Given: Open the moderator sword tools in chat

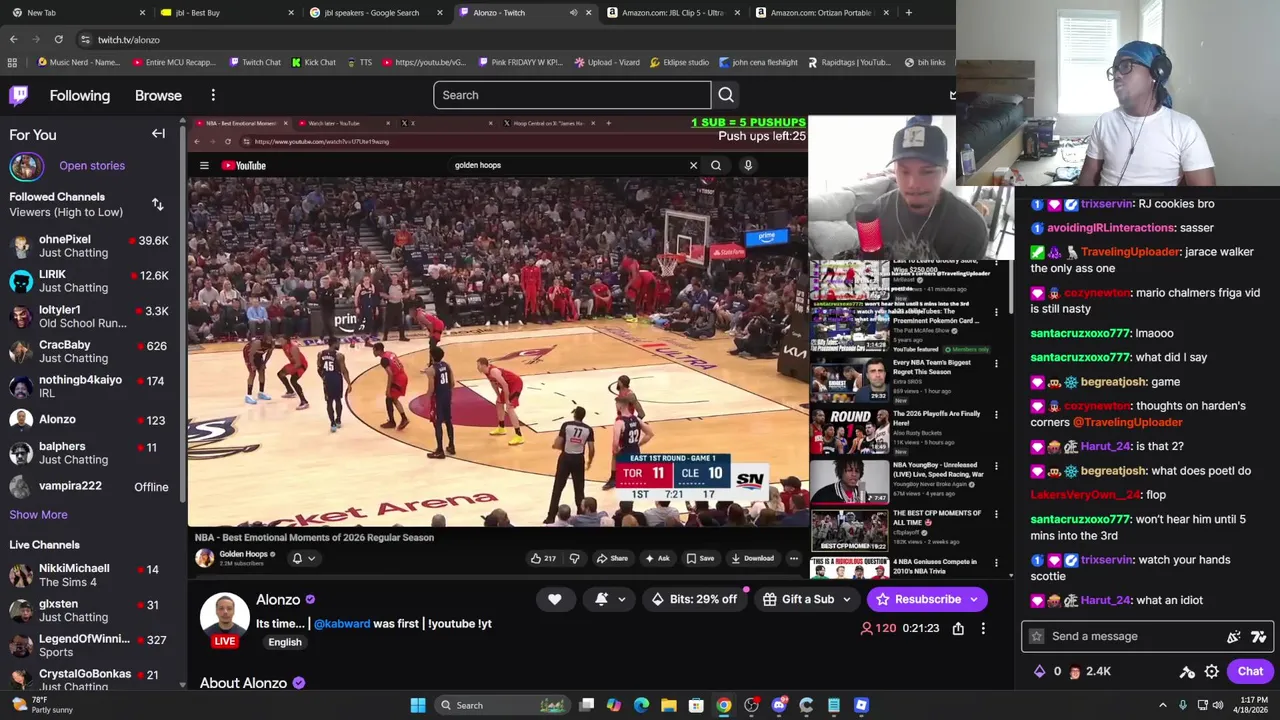Looking at the screenshot, I should pos(1187,672).
